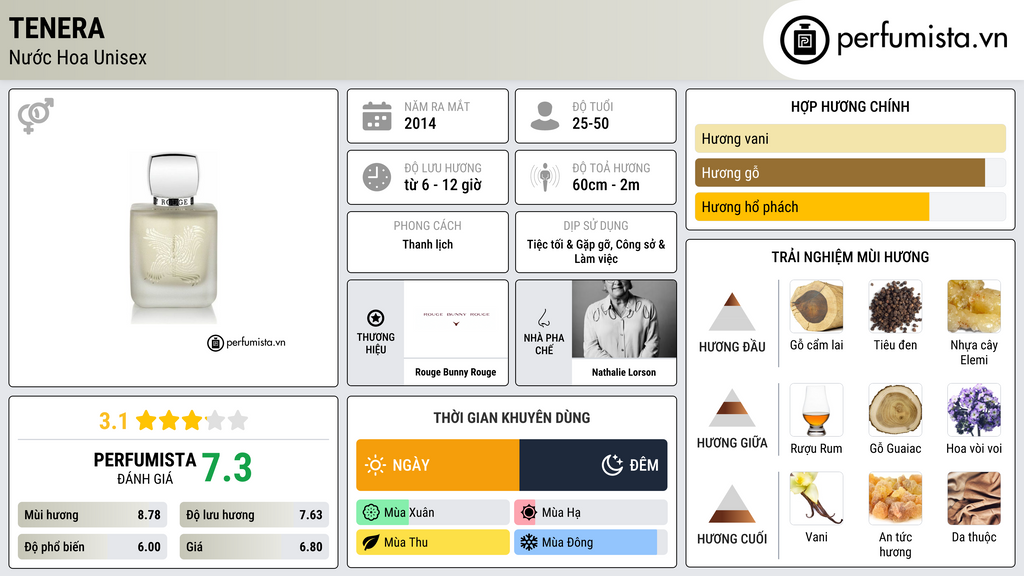Click the Nathalie Lorson perfumer name
The width and height of the screenshot is (1024, 576).
pos(624,372)
